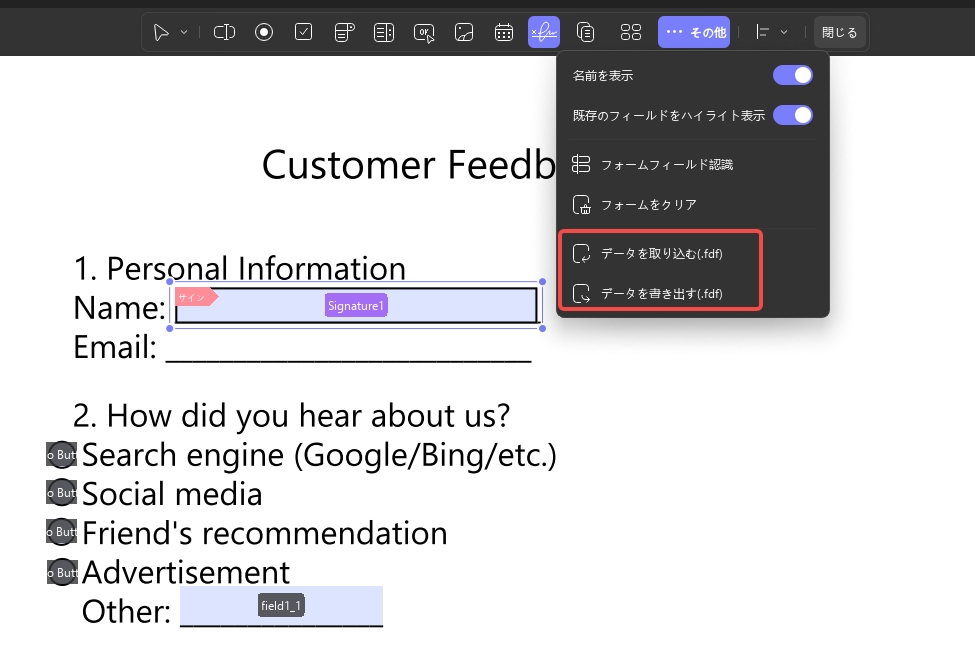The image size is (975, 661).
Task: Click the 閉じる close button
Action: pos(839,32)
